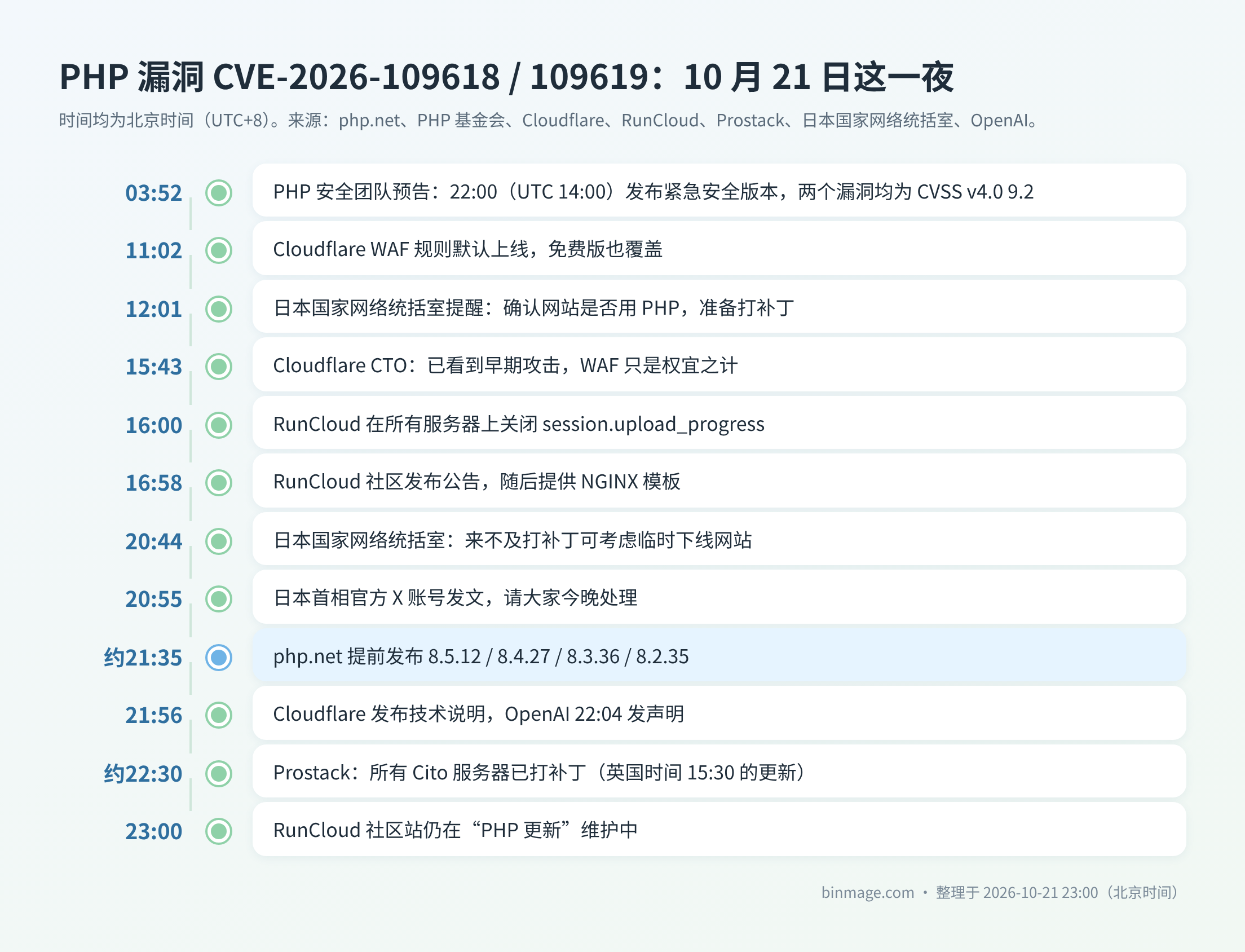Click the 12:01 time label
Viewport: 1245px width, 952px height.
pos(153,310)
